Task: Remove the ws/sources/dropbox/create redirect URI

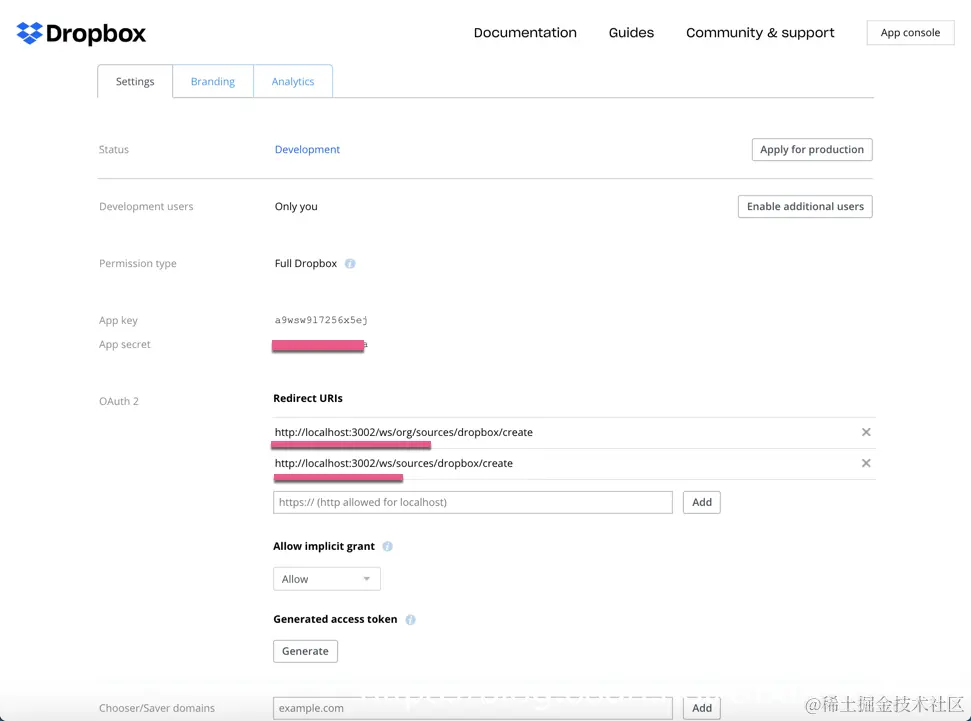Action: click(866, 463)
